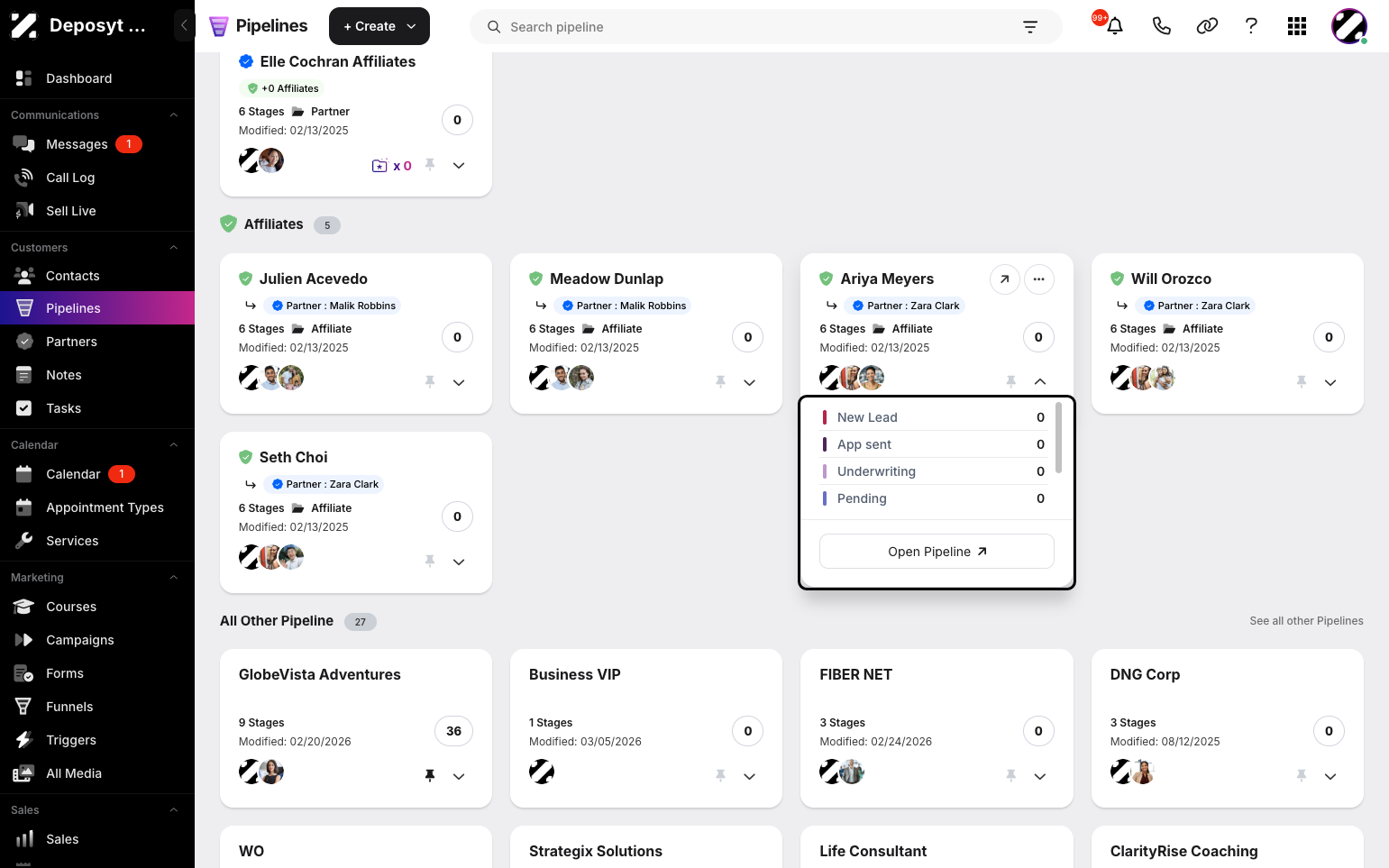This screenshot has width=1389, height=868.
Task: Expand GlobeVista Adventures stages
Action: pos(459,776)
